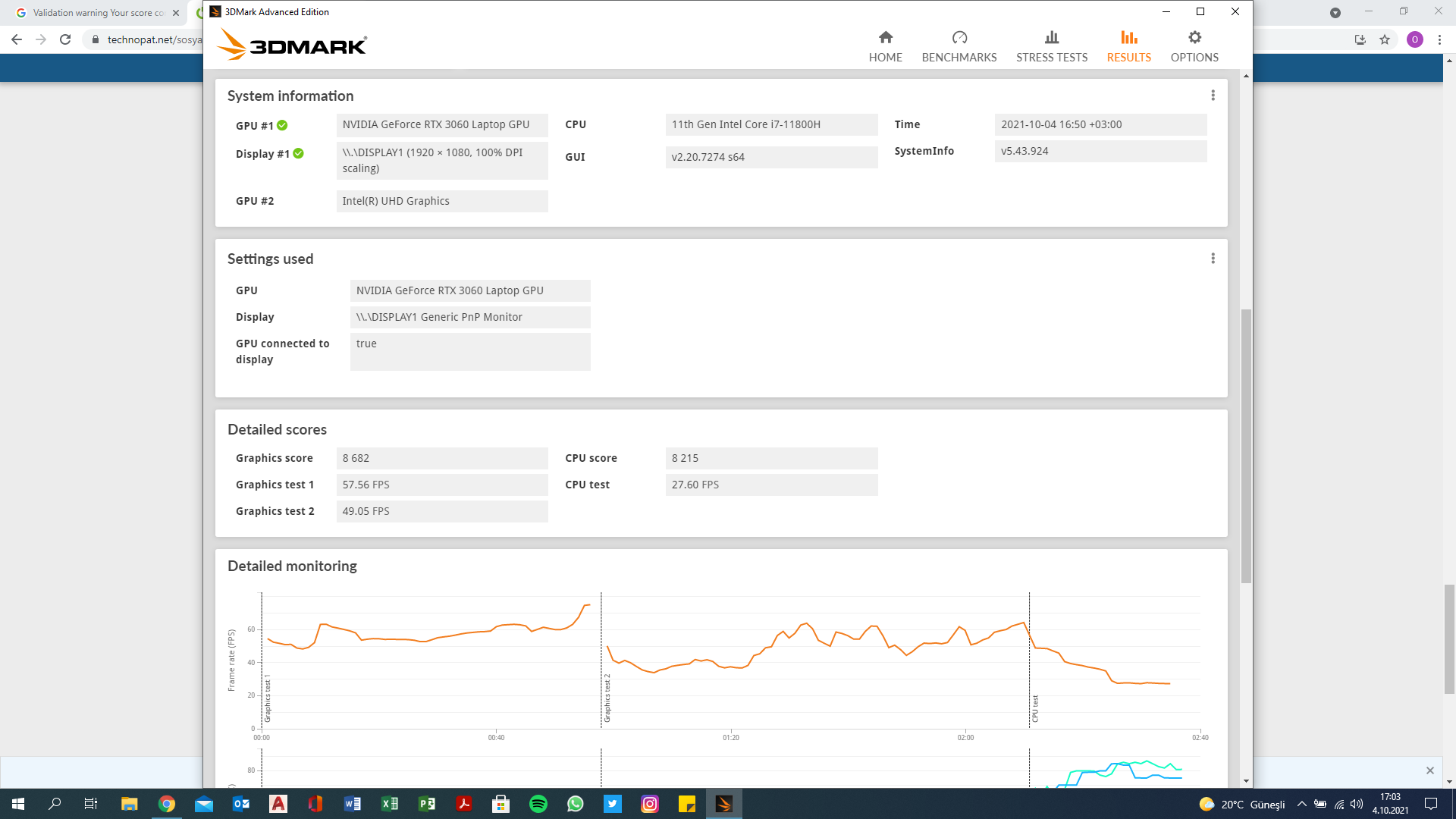This screenshot has width=1456, height=819.
Task: Click the CPU score value field
Action: pos(770,458)
